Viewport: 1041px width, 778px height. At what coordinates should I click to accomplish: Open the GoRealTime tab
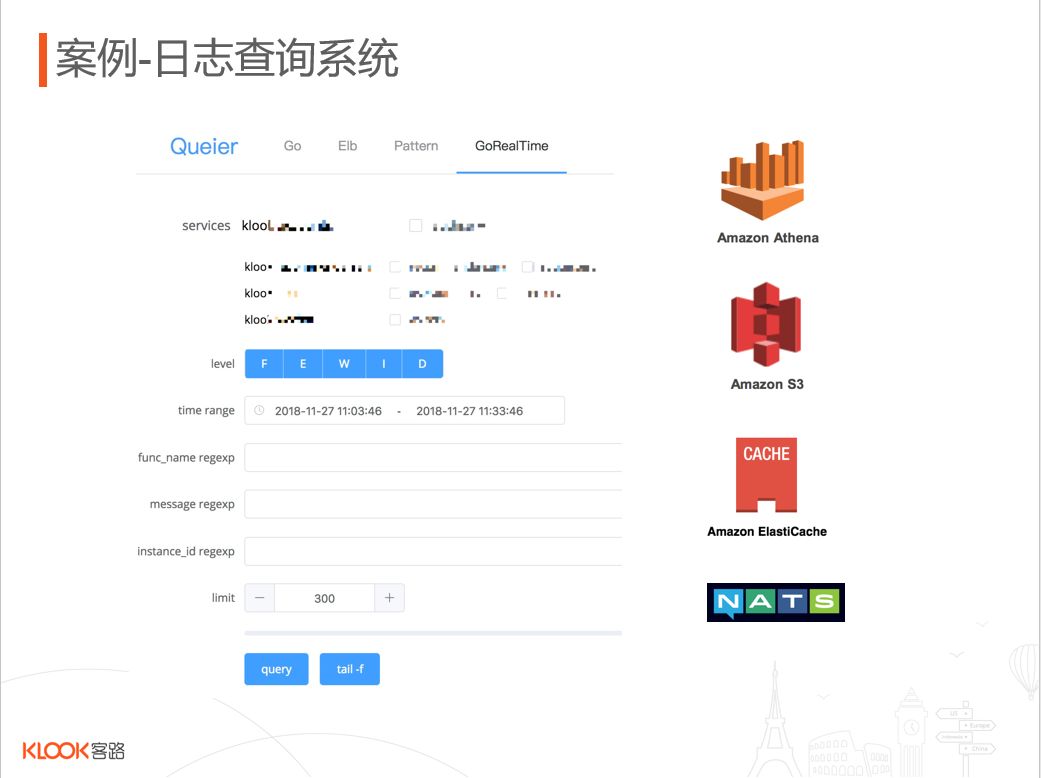point(511,146)
